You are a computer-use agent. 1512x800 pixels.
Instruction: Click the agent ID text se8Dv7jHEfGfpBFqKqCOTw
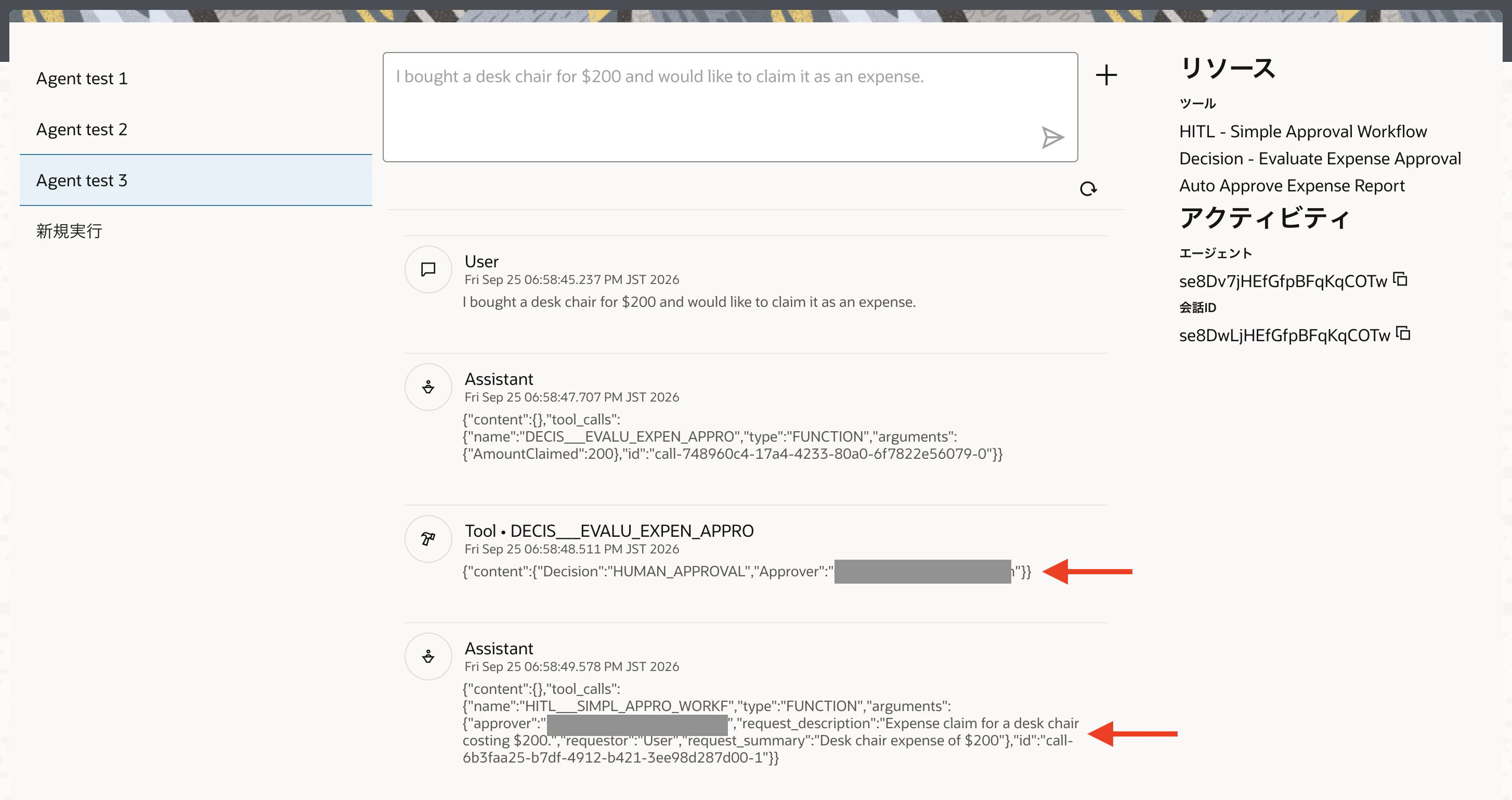coord(1283,281)
